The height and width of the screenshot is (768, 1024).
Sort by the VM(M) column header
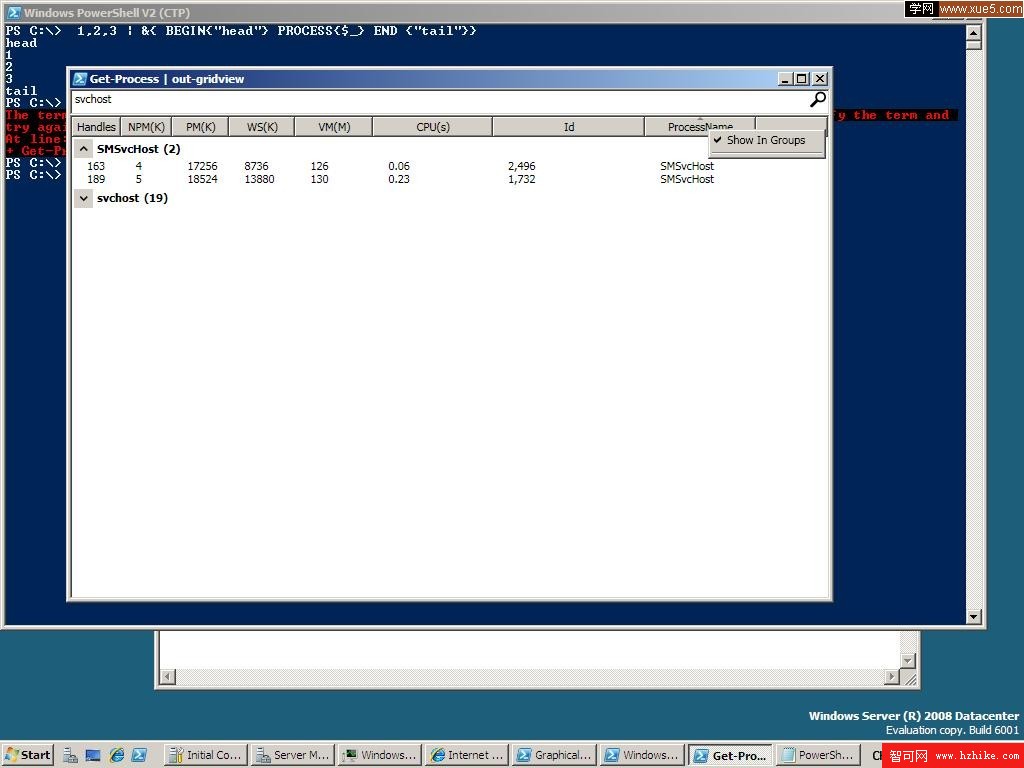click(334, 127)
